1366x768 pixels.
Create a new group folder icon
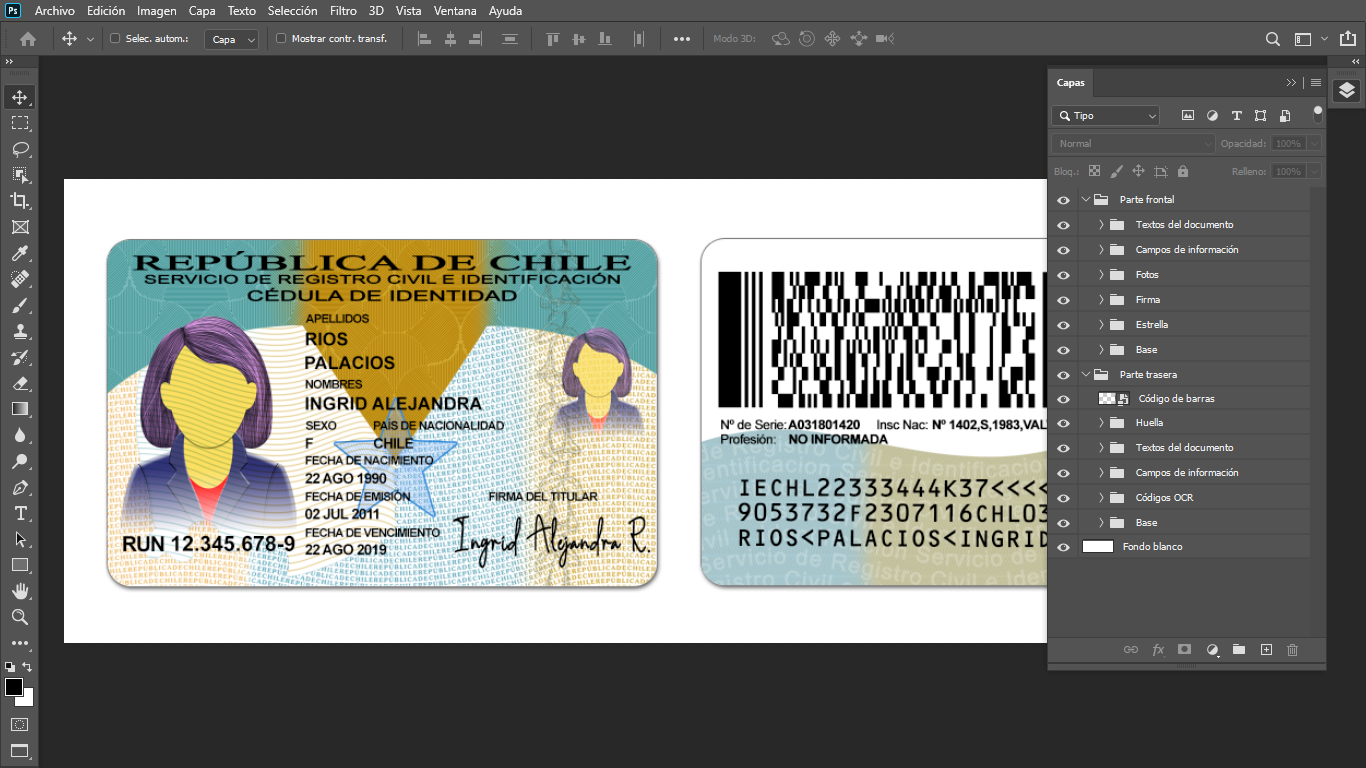point(1239,650)
